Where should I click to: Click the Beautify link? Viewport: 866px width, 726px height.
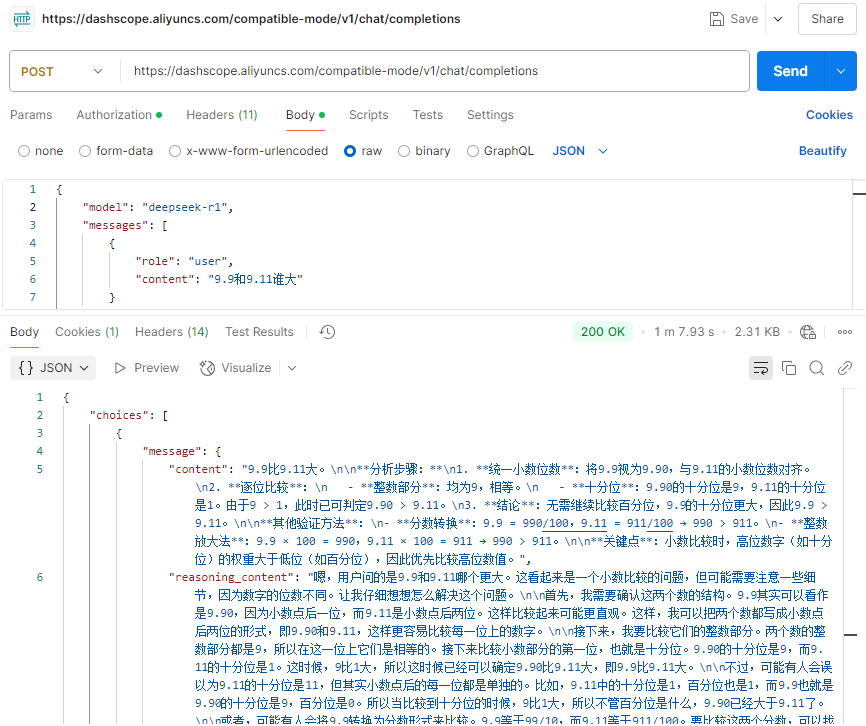[822, 151]
